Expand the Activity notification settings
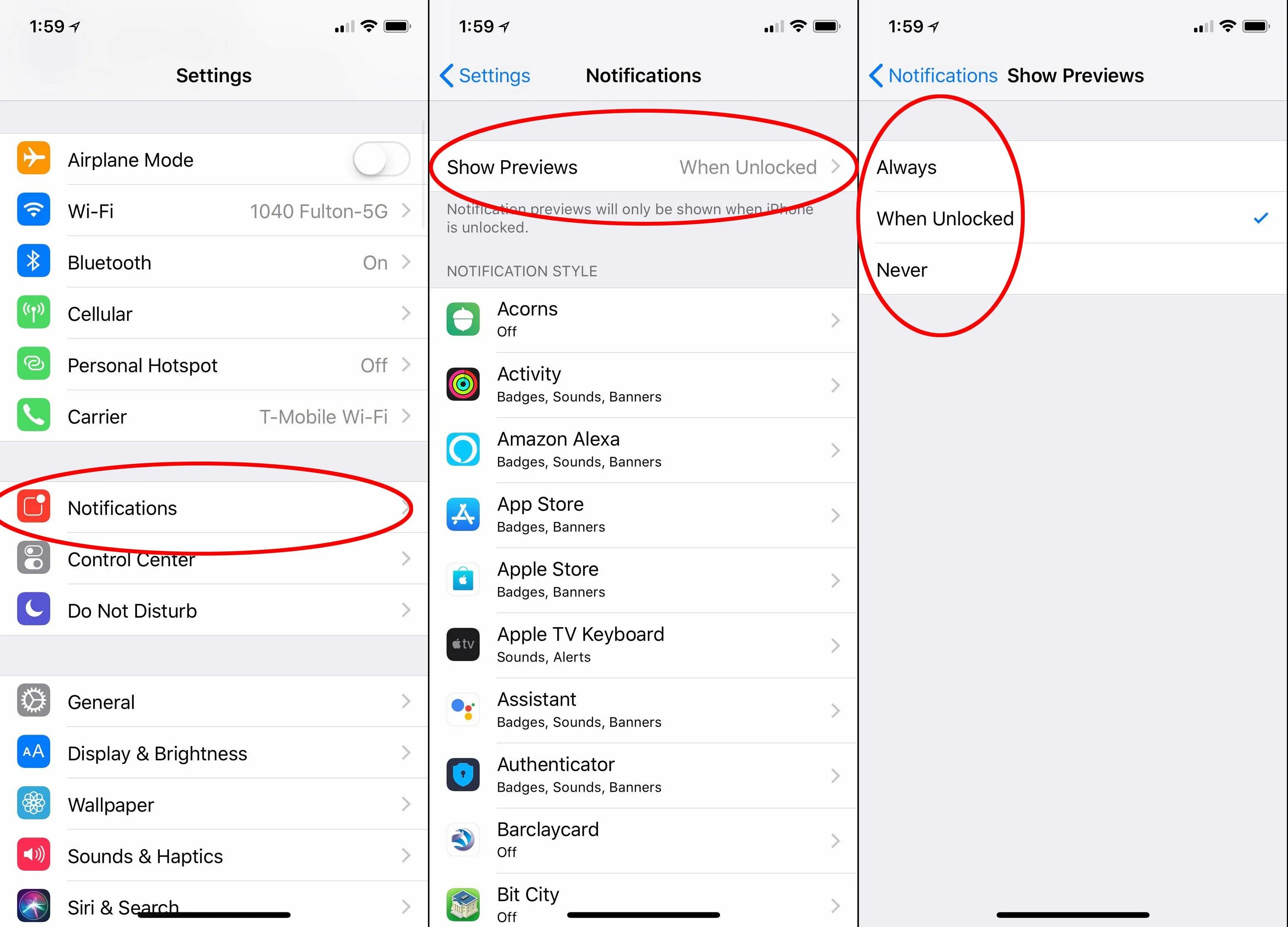The width and height of the screenshot is (1288, 927). coord(644,385)
